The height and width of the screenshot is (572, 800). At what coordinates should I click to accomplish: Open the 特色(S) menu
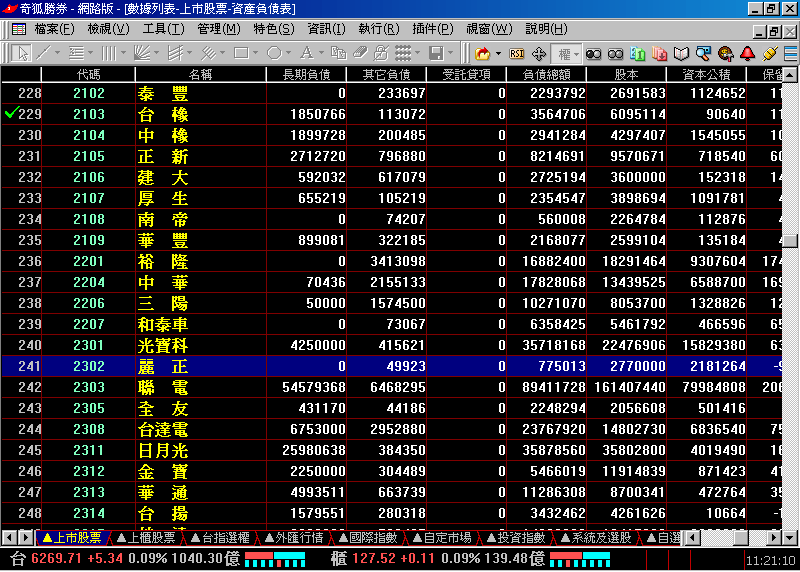274,29
